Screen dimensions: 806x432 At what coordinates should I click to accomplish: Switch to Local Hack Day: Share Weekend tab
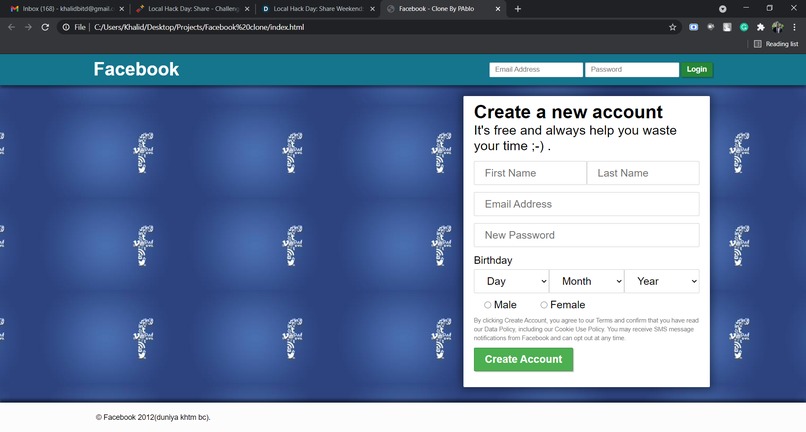click(x=318, y=9)
